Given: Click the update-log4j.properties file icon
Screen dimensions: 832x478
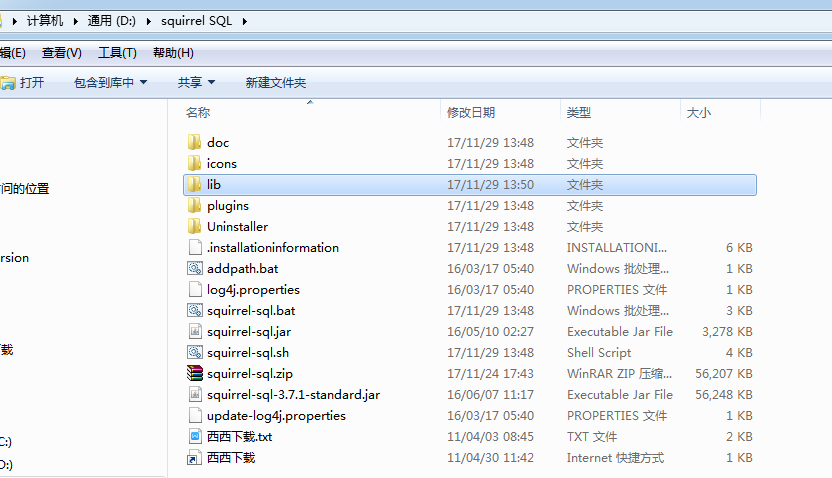Looking at the screenshot, I should 195,415.
